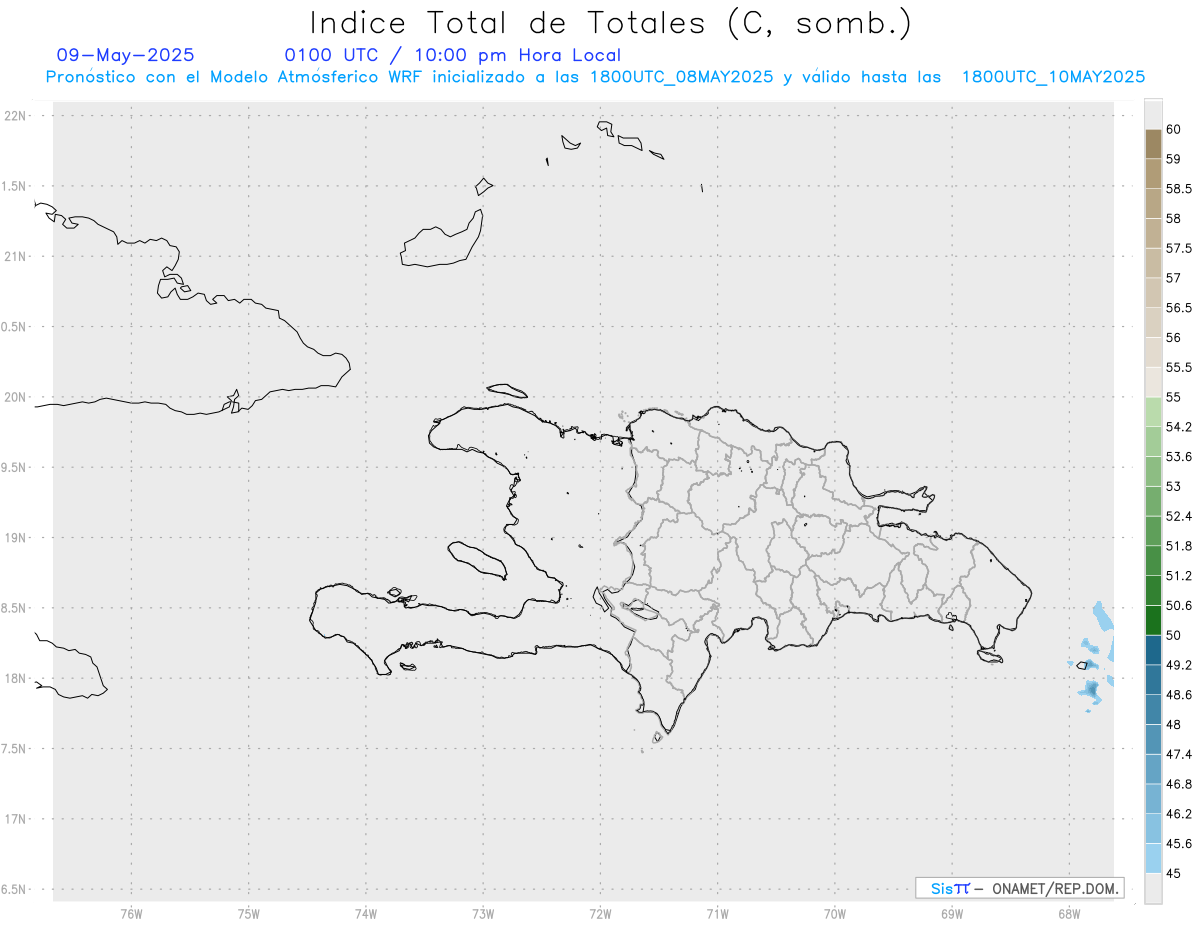This screenshot has height=927, width=1200.
Task: Click the colorbar value '48'
Action: click(x=1174, y=725)
